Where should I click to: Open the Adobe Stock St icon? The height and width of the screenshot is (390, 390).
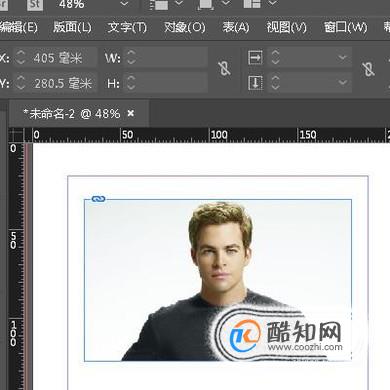[35, 5]
